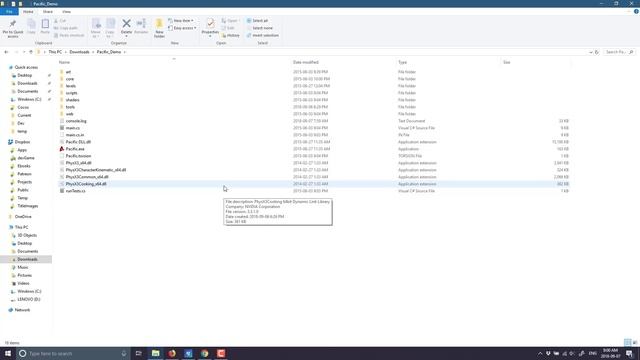Viewport: 640px width, 360px height.
Task: Open Chrome from the taskbar
Action: (x=204, y=353)
